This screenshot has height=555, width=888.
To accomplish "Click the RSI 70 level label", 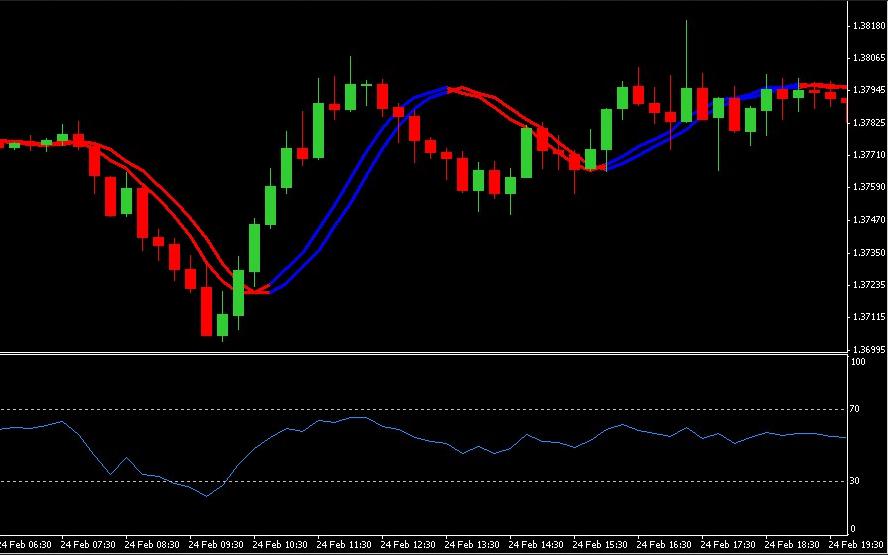I will 855,409.
